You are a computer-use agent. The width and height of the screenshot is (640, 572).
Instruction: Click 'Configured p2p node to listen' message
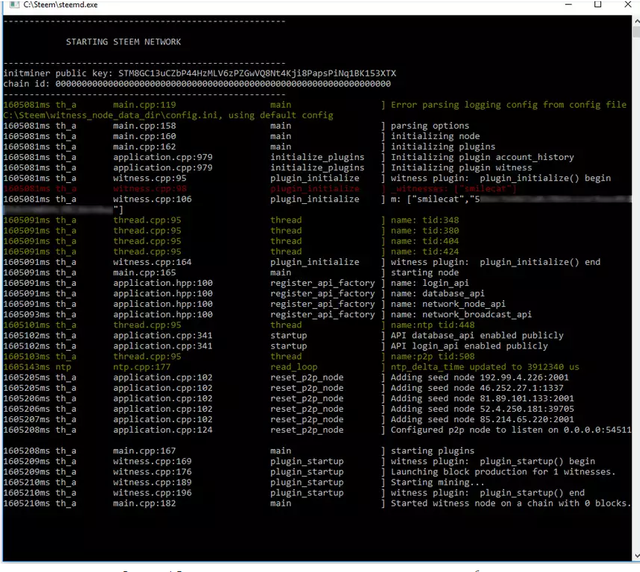coord(511,430)
